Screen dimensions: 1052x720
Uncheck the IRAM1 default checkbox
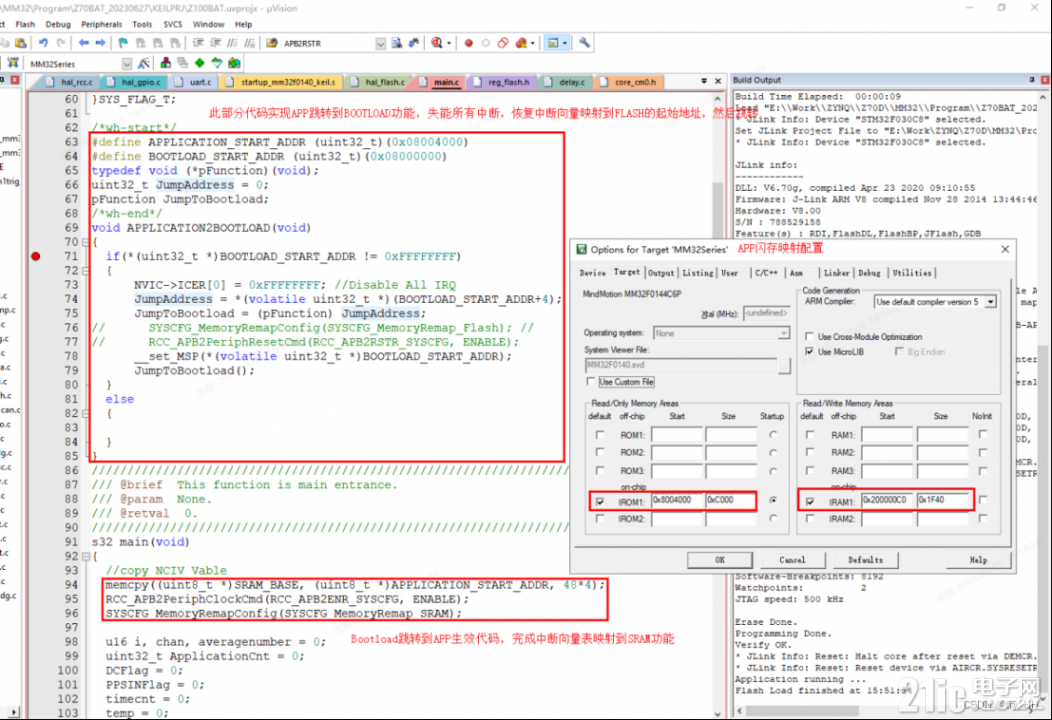(x=810, y=501)
